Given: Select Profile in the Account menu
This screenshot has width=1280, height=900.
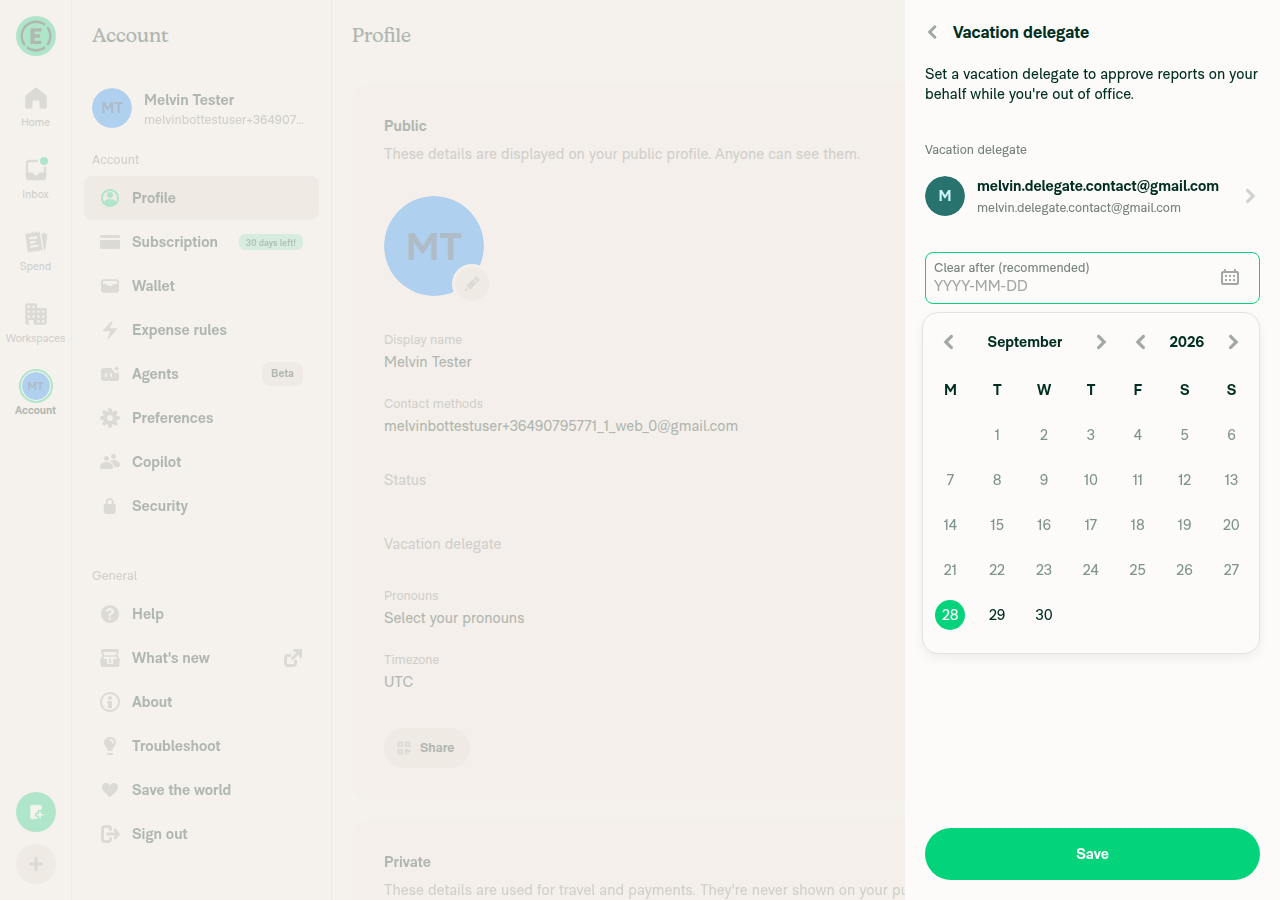Looking at the screenshot, I should tap(201, 198).
